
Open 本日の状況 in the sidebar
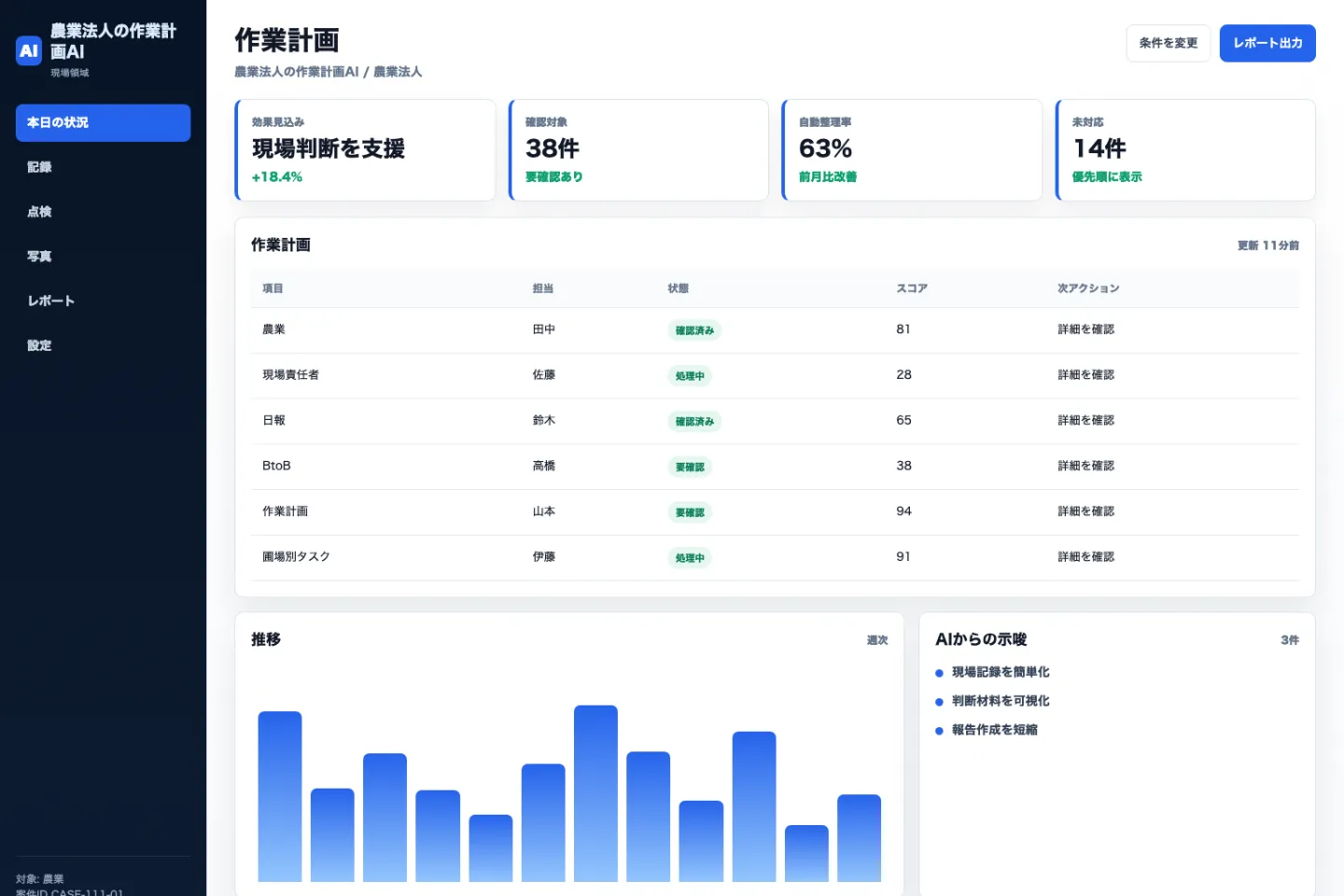[103, 123]
